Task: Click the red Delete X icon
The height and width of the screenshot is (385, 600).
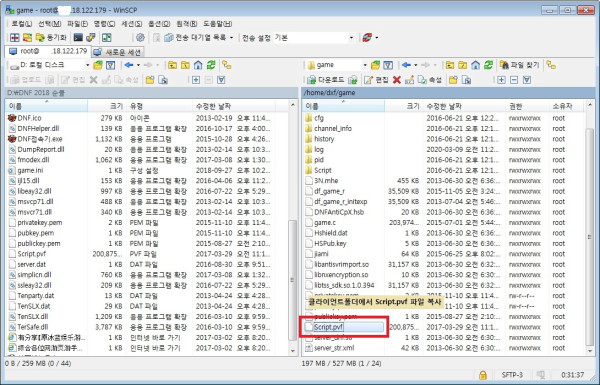Action: 397,80
